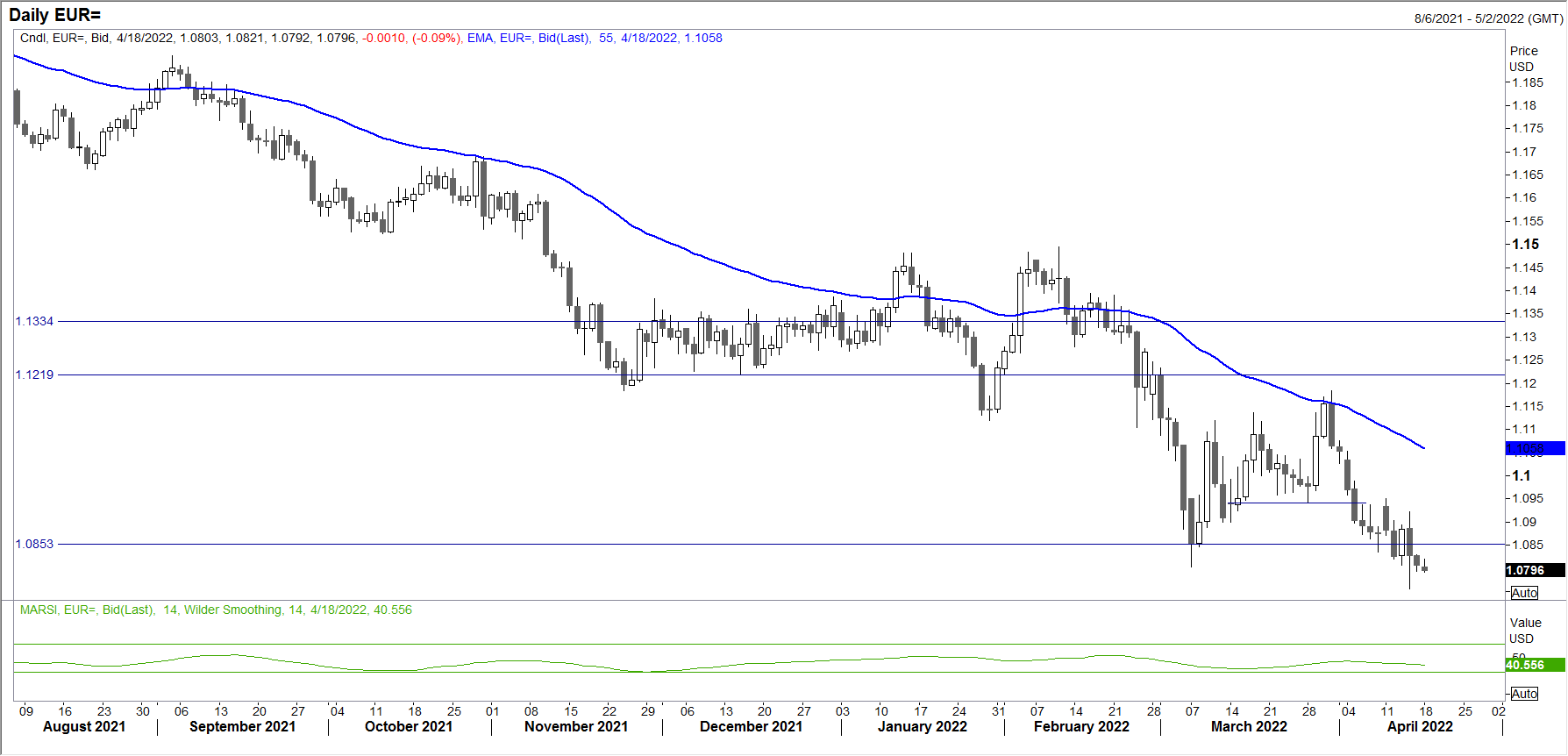The height and width of the screenshot is (756, 1568).
Task: Click the green 40.556 RSI value tag
Action: point(1536,665)
